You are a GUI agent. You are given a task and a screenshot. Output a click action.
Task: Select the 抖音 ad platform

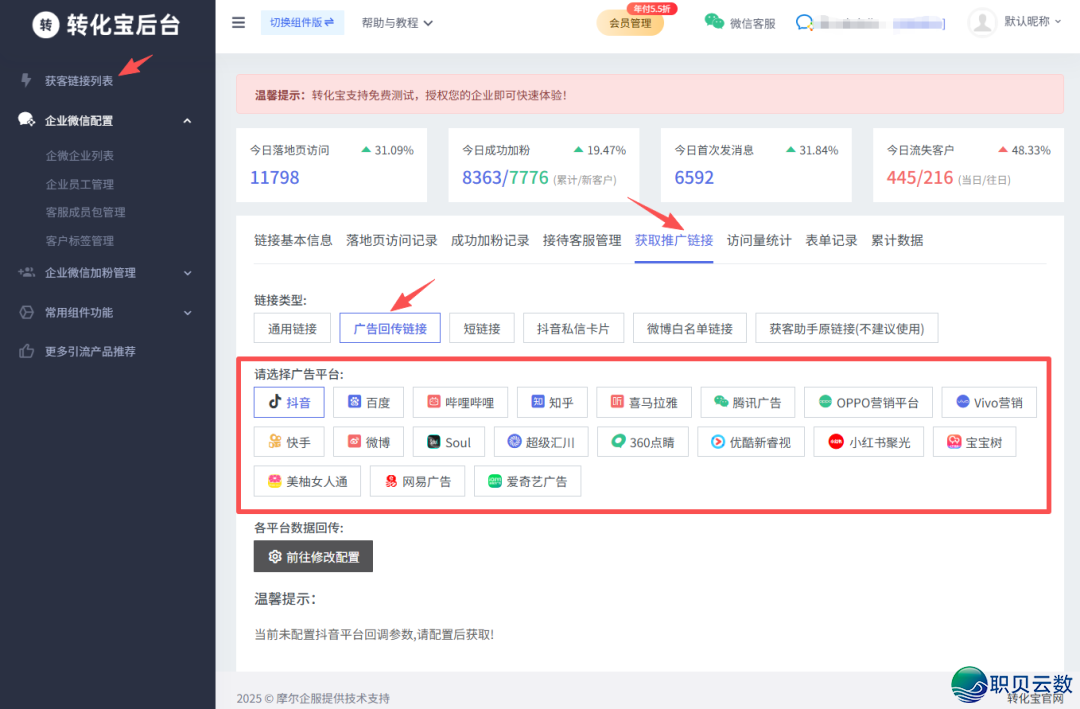288,402
